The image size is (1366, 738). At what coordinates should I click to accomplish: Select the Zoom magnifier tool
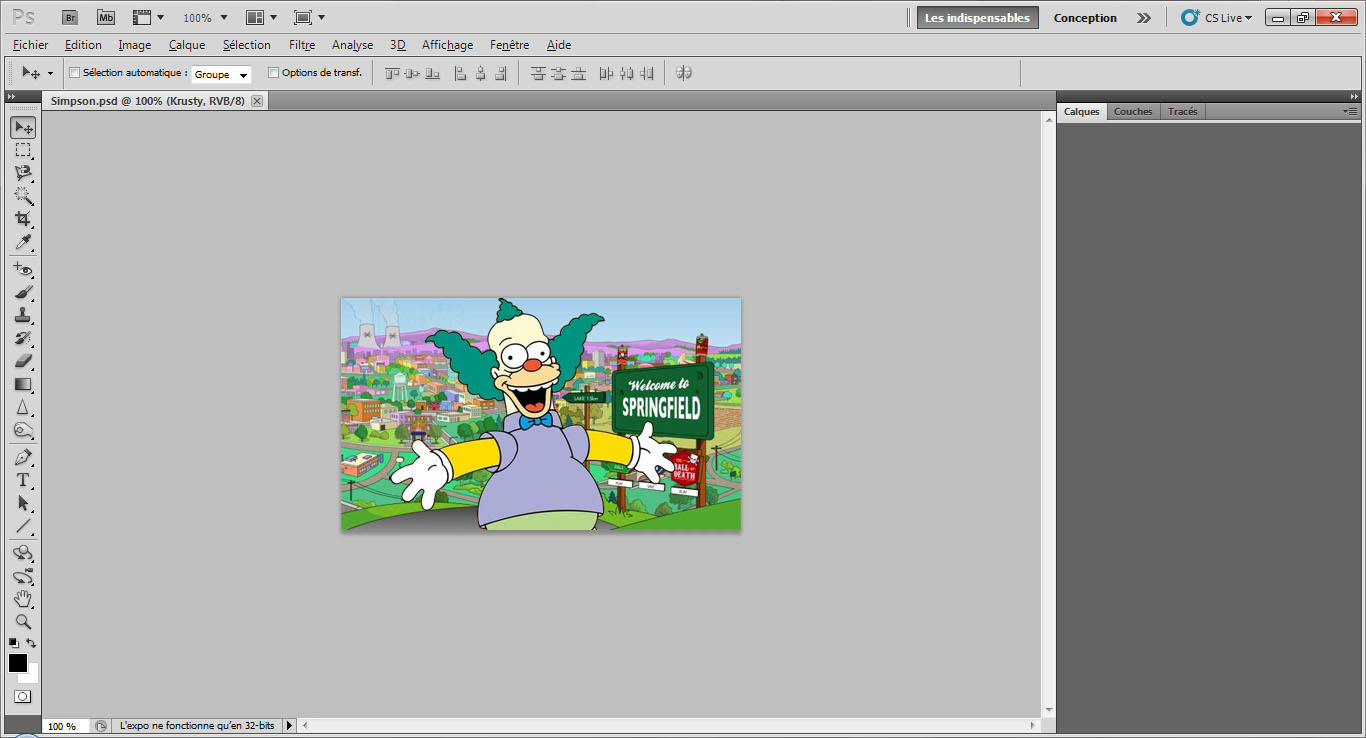[22, 622]
